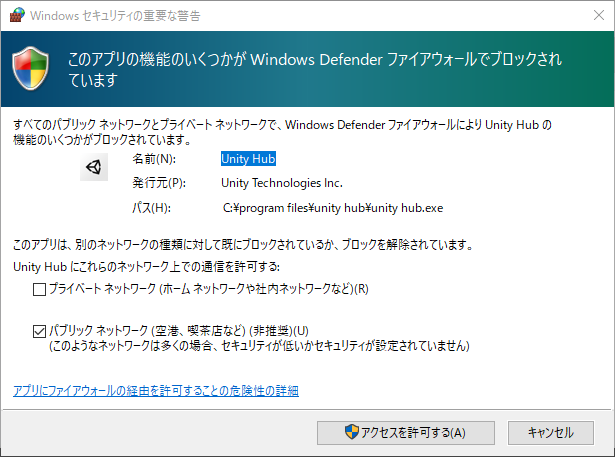Click the Unity Technologies Inc. publisher text
The image size is (615, 457).
(x=281, y=183)
